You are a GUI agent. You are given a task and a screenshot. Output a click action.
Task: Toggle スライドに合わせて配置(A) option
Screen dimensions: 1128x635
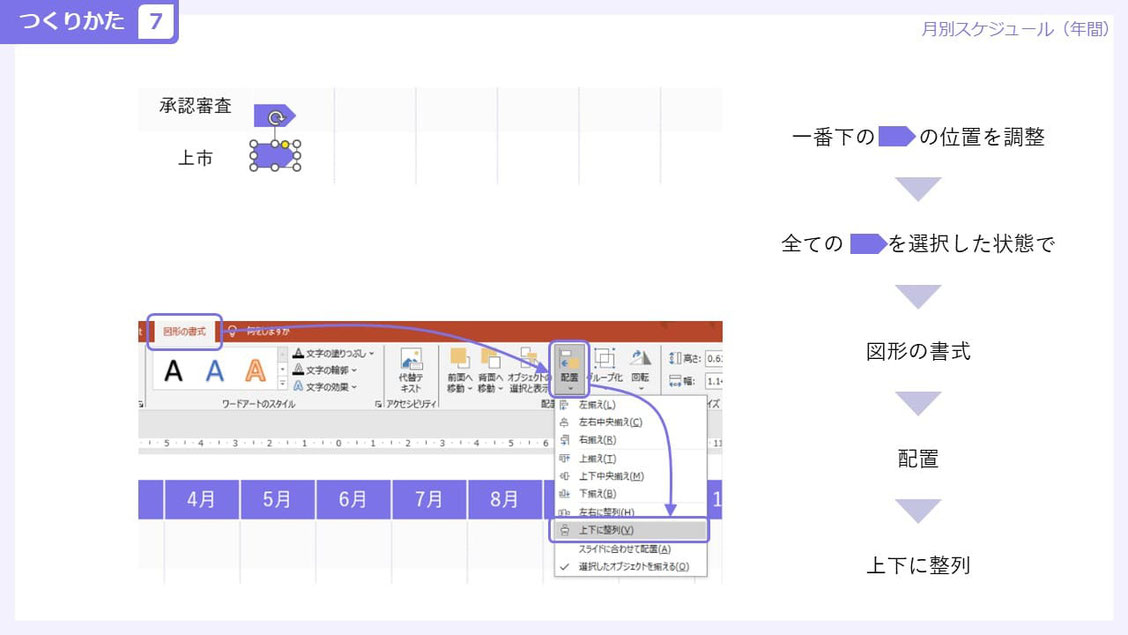click(630, 549)
